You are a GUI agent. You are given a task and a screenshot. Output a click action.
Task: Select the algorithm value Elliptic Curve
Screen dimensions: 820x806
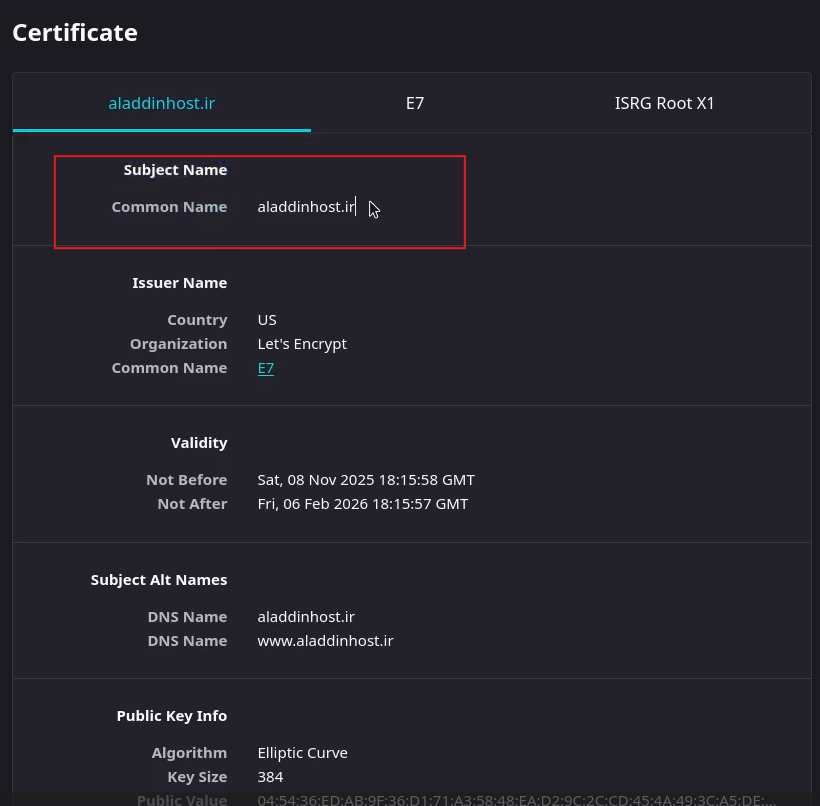pos(302,753)
